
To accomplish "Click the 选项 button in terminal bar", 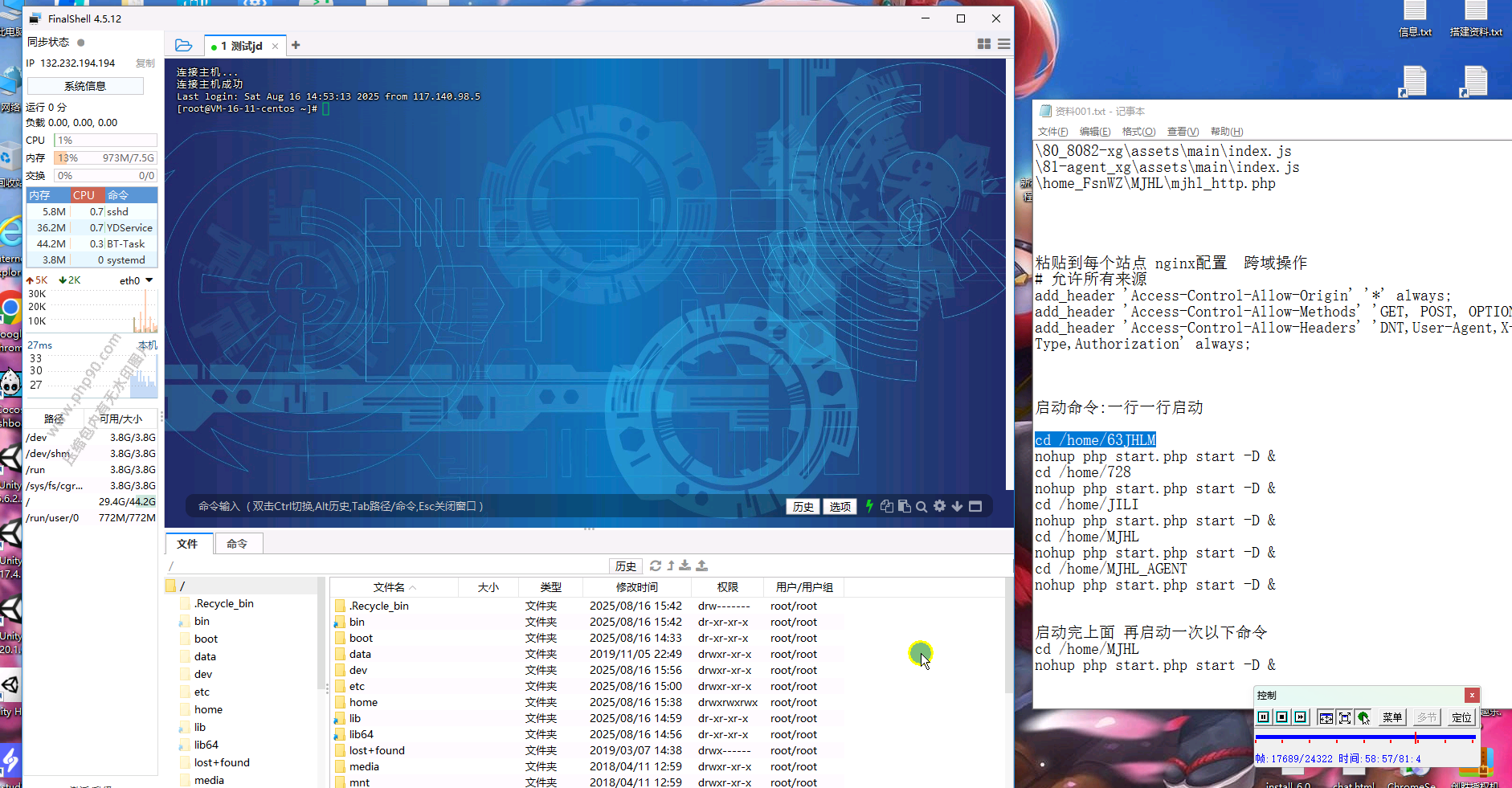I will pos(840,506).
